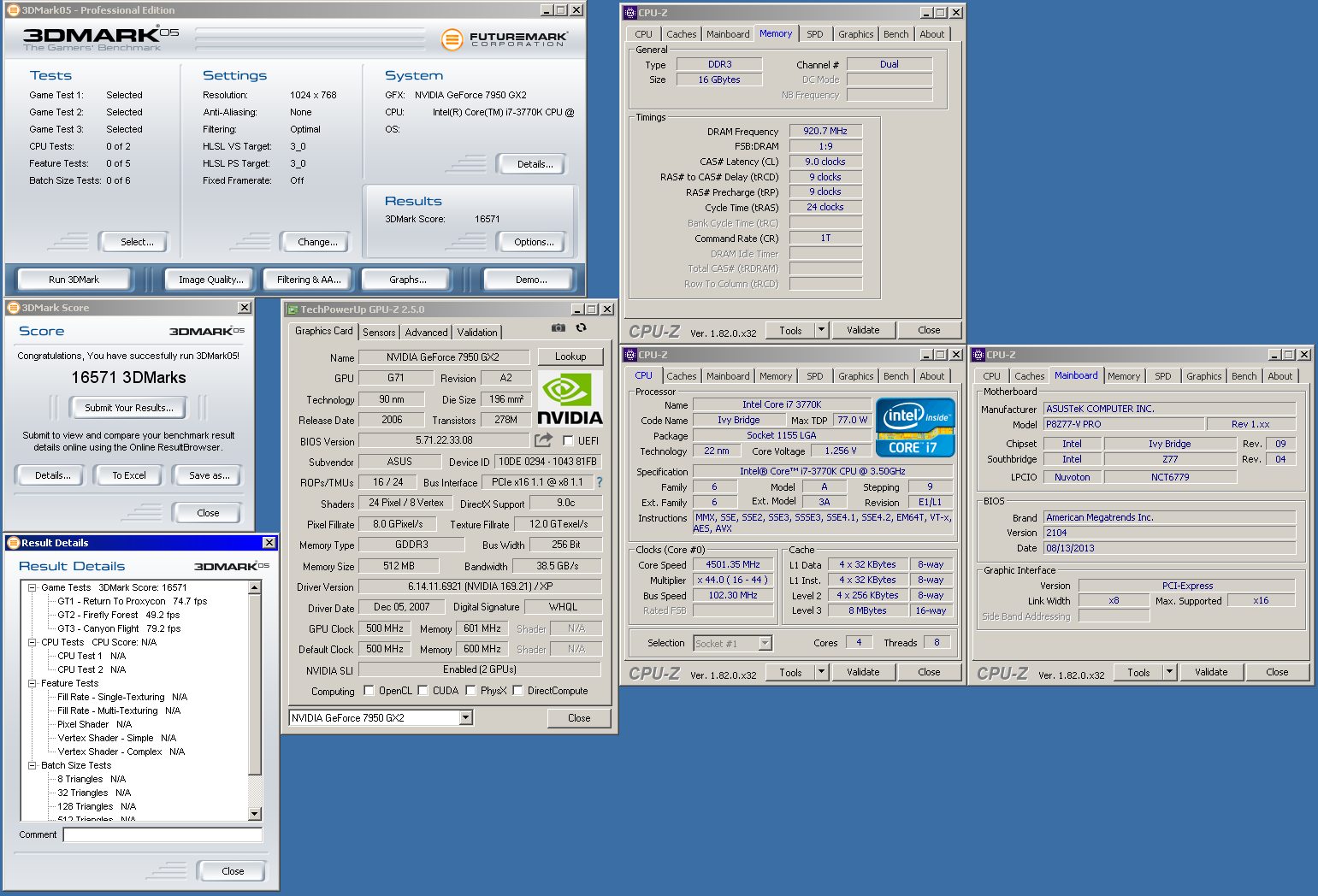Click the Intel Core i7 logo badge
This screenshot has width=1318, height=896.
click(x=914, y=427)
